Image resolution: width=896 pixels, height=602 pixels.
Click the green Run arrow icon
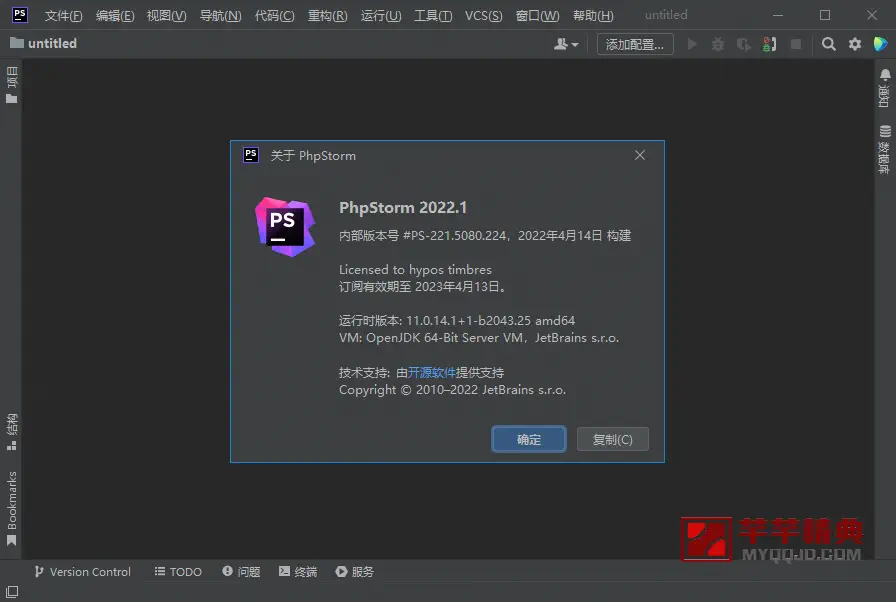coord(692,44)
